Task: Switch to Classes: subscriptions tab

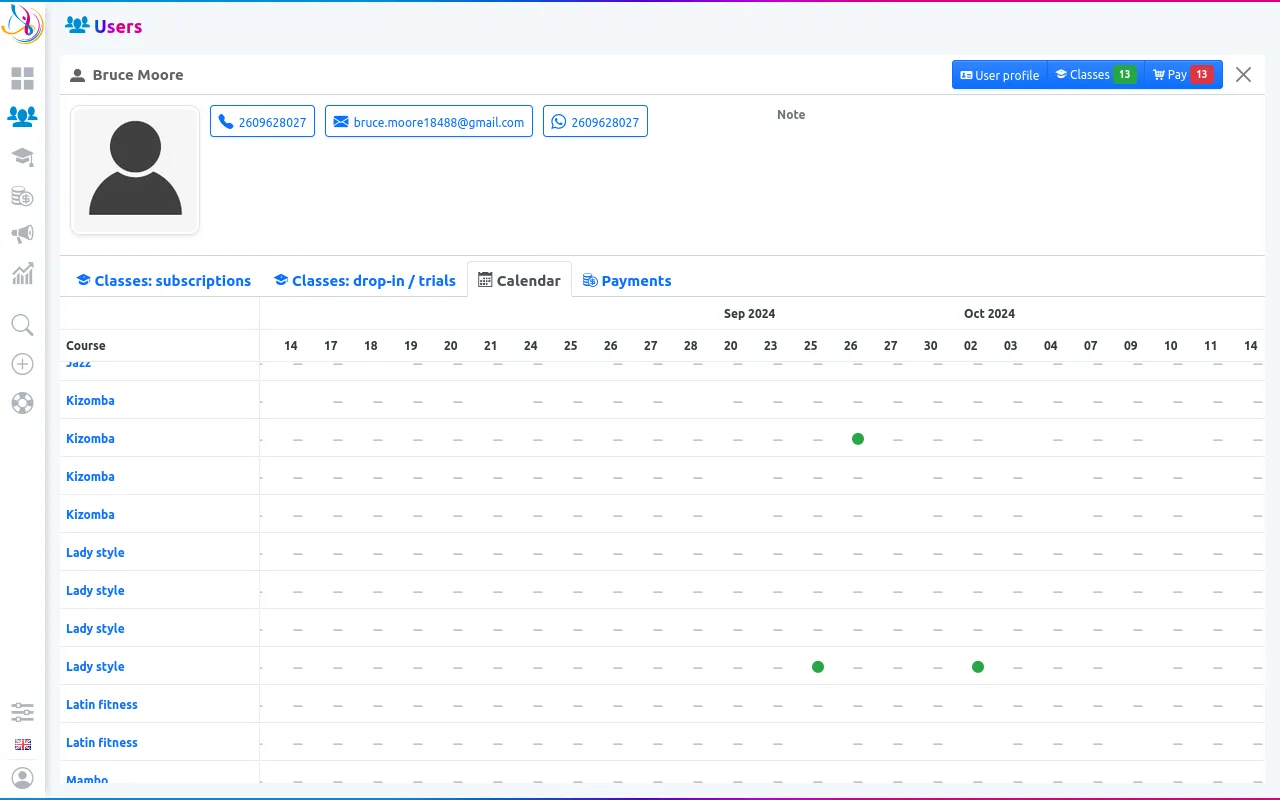Action: tap(163, 281)
